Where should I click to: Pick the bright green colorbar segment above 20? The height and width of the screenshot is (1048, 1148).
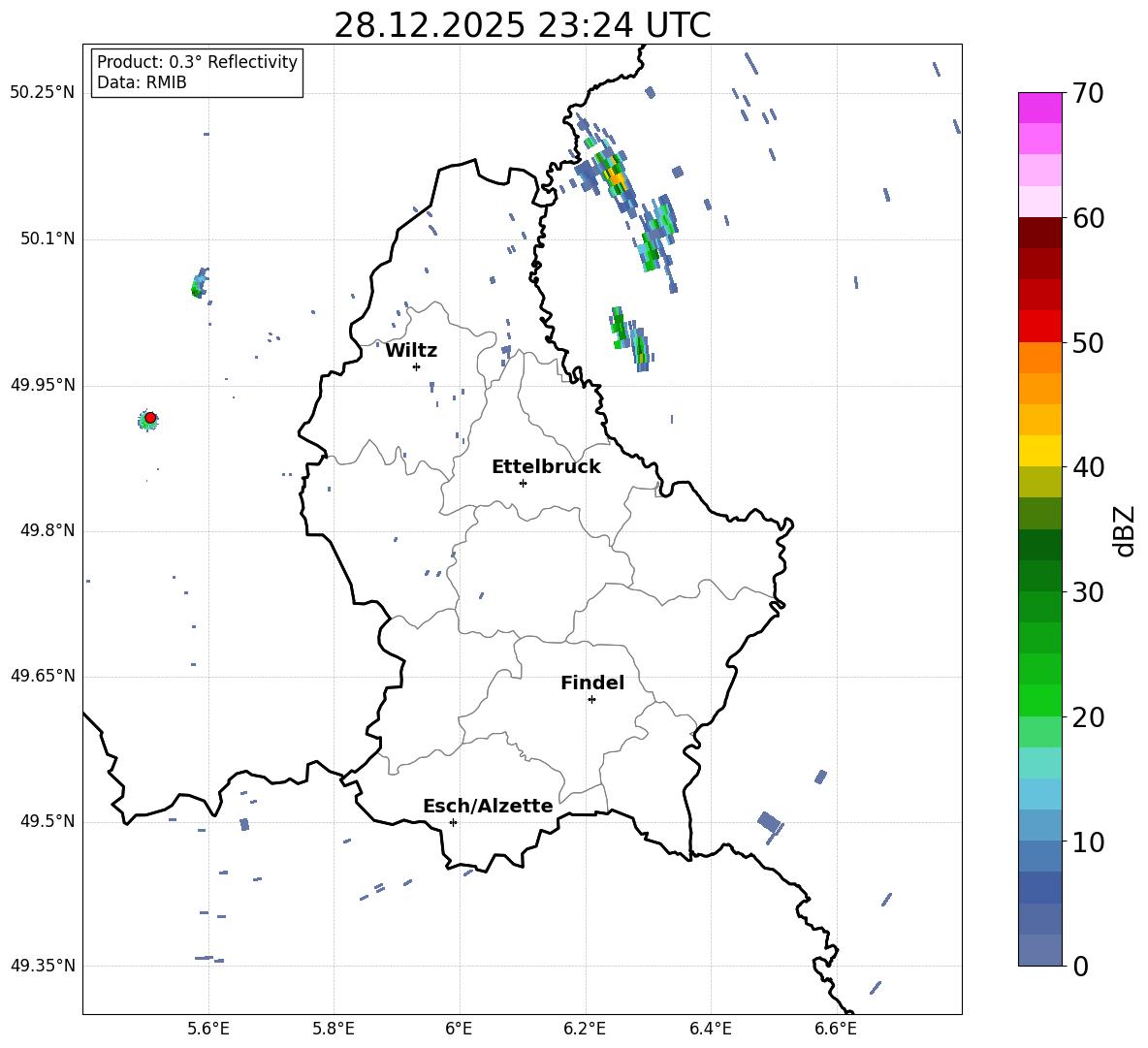pos(1039,700)
